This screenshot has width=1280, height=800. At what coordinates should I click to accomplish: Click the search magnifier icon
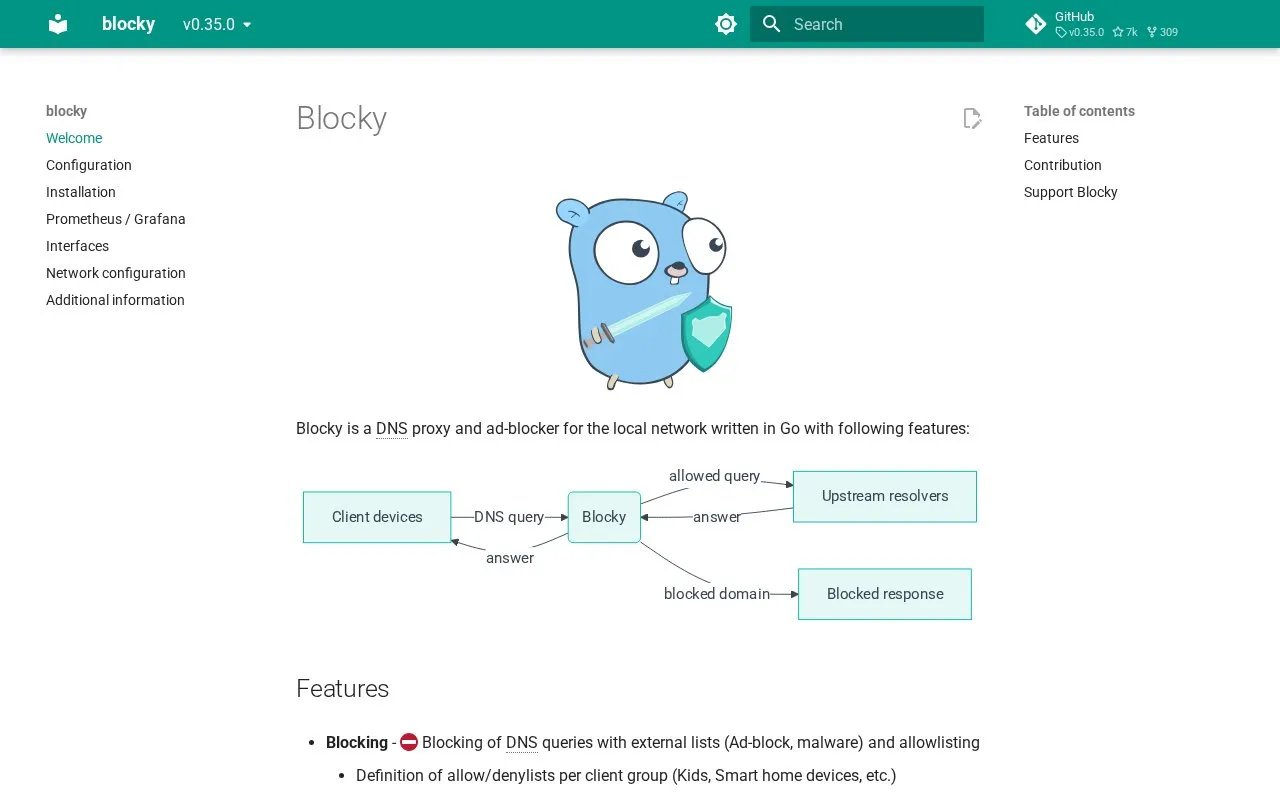(771, 24)
